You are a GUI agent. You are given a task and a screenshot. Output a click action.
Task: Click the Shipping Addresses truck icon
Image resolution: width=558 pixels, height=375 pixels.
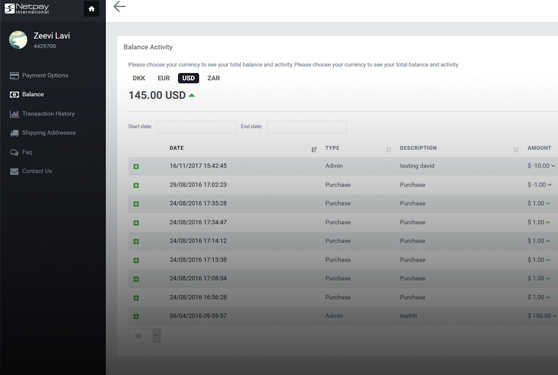pyautogui.click(x=14, y=133)
